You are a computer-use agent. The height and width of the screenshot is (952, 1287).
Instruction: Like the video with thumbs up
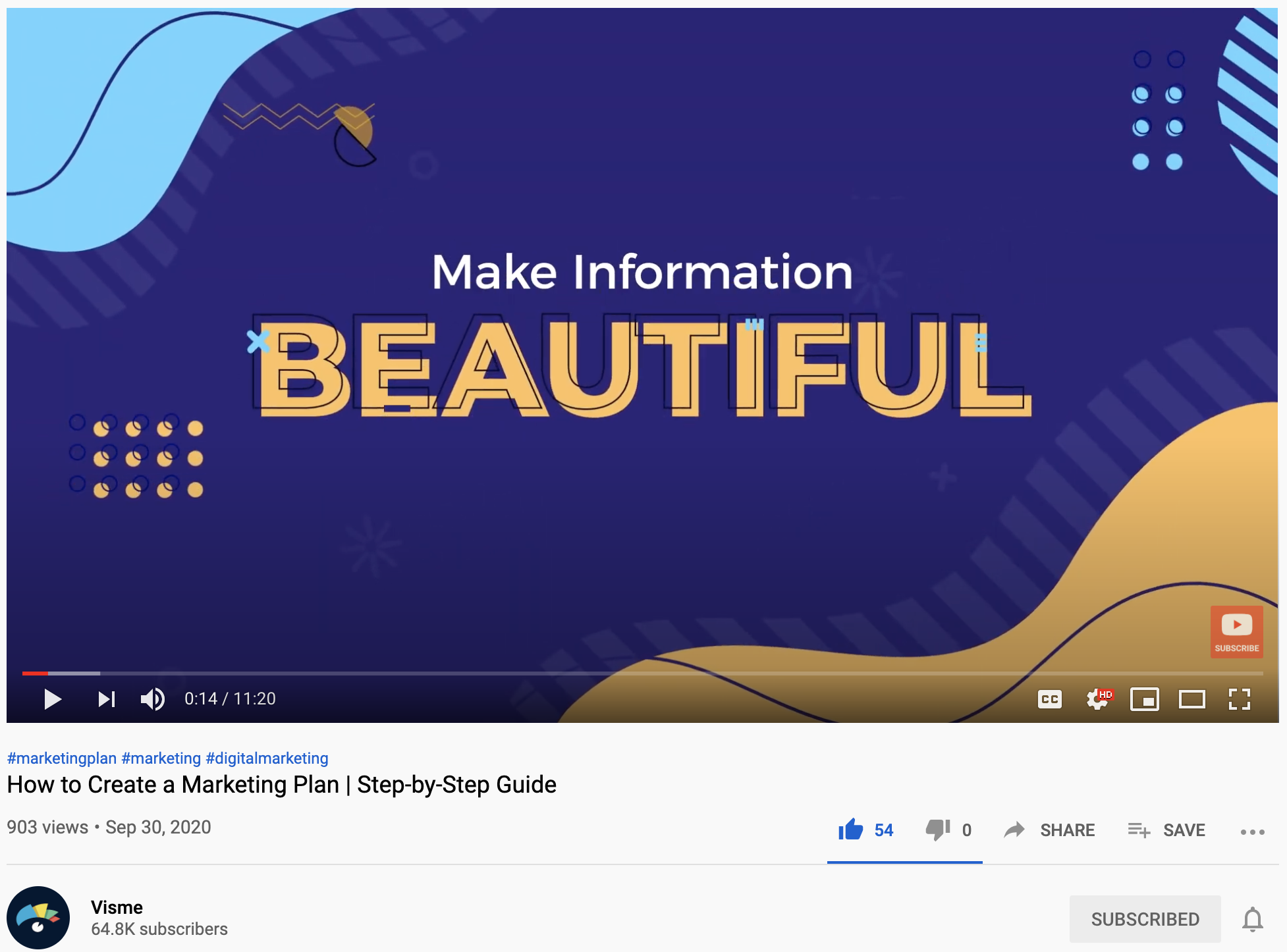(x=851, y=830)
